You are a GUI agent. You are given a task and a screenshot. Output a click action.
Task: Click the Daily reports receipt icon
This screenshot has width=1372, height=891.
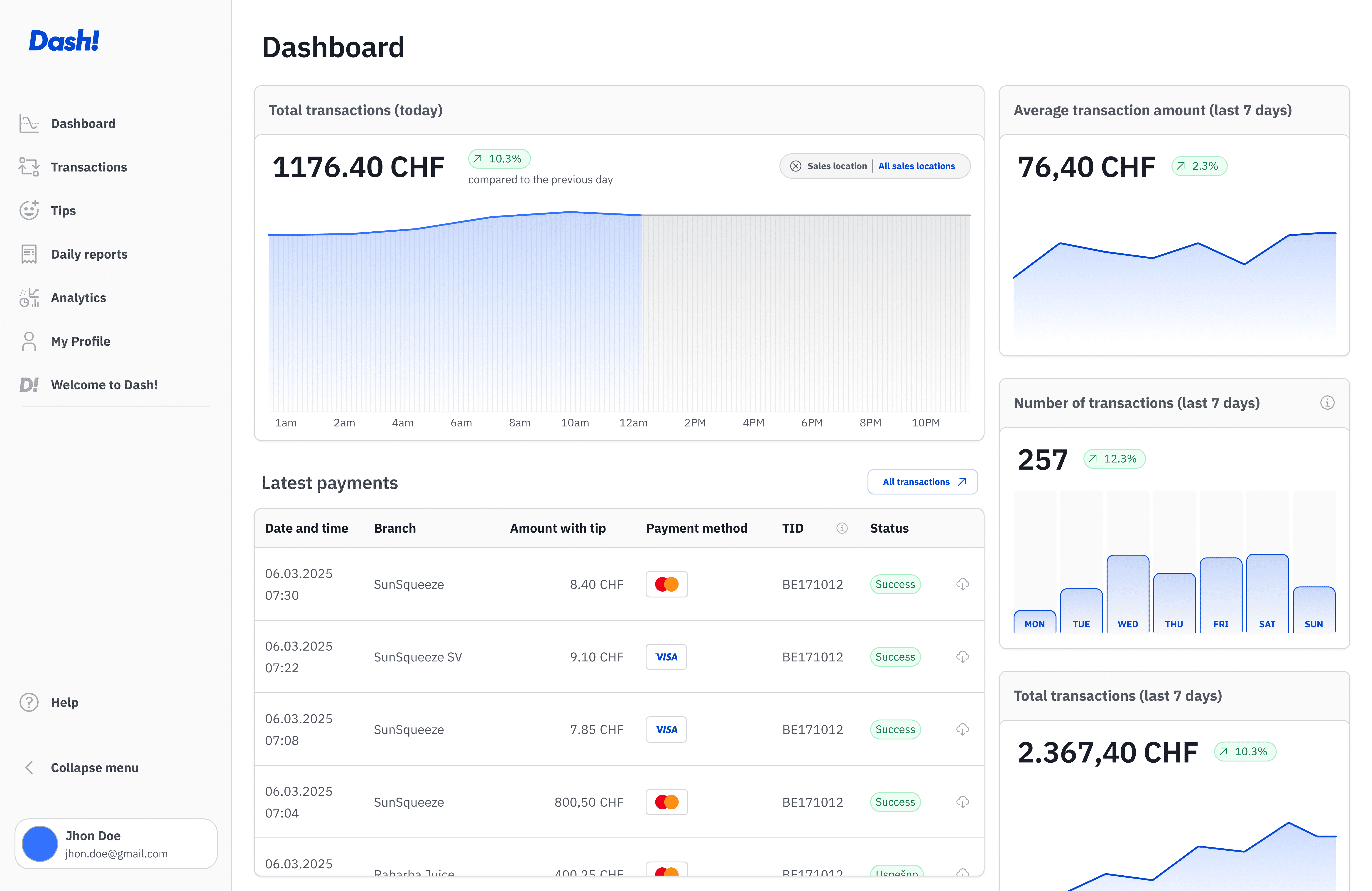coord(29,254)
